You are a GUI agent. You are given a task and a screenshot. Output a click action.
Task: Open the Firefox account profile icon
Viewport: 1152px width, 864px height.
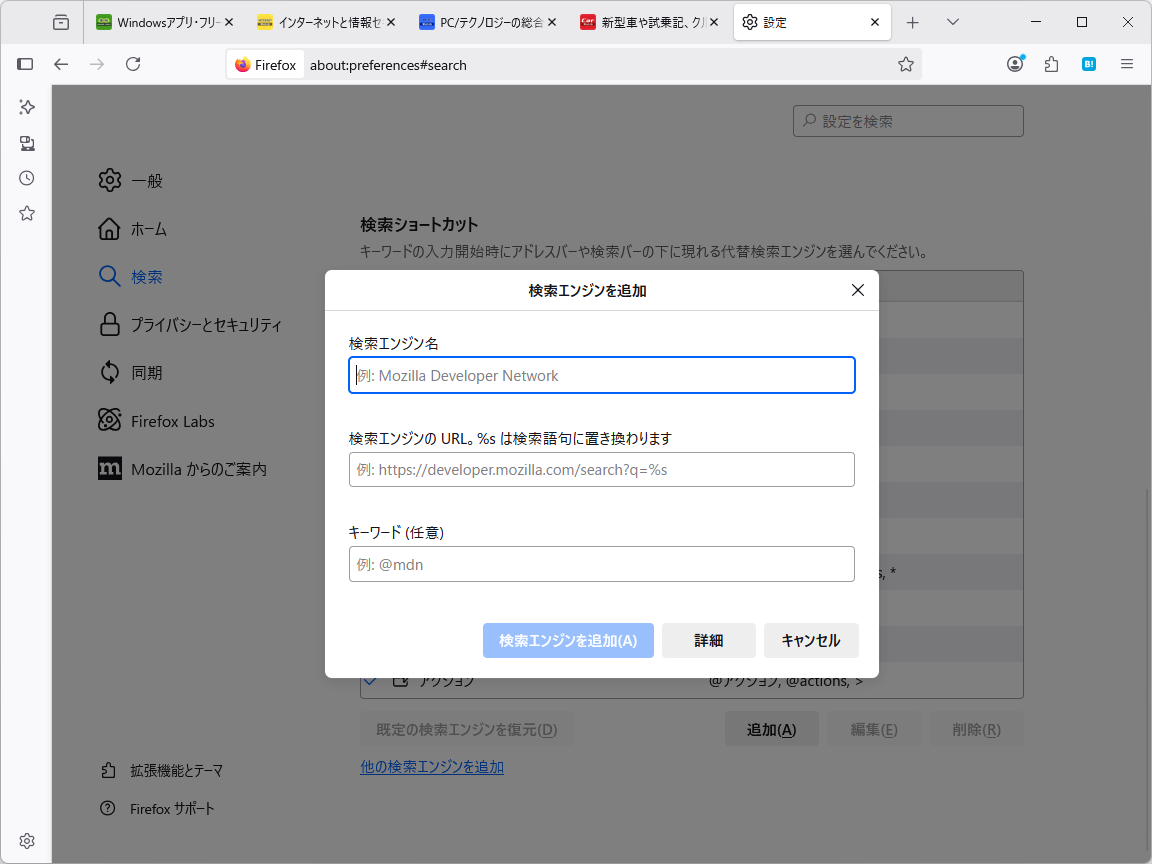1015,63
